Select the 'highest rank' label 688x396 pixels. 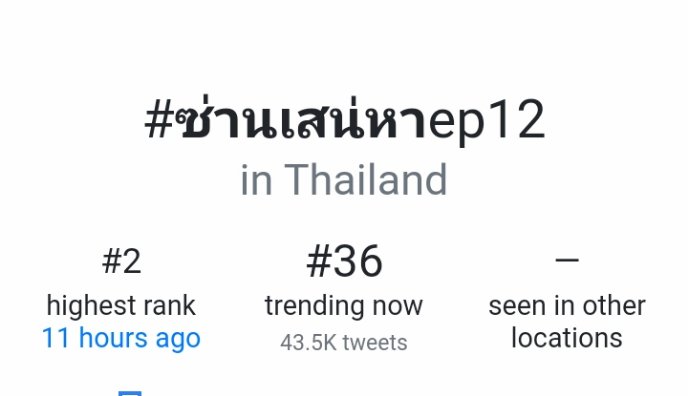121,306
